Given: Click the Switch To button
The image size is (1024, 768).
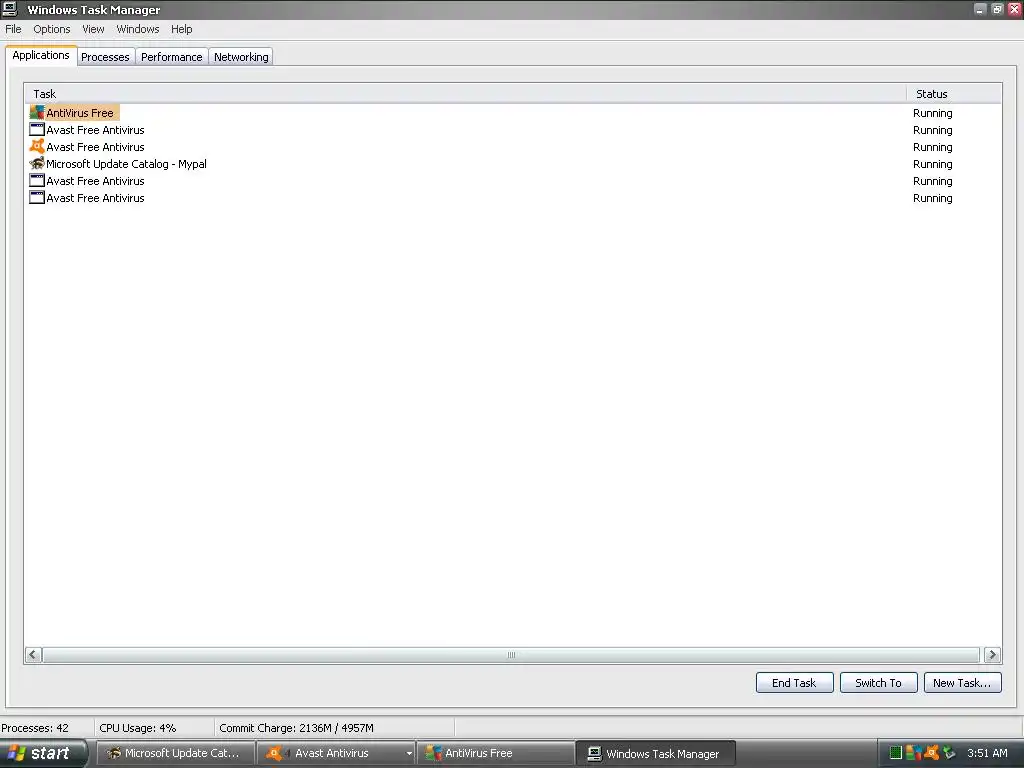Looking at the screenshot, I should click(x=878, y=682).
